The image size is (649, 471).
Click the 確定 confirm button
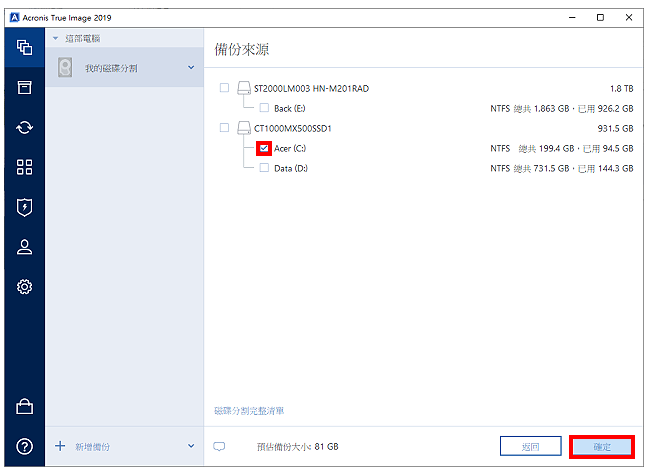tap(602, 447)
